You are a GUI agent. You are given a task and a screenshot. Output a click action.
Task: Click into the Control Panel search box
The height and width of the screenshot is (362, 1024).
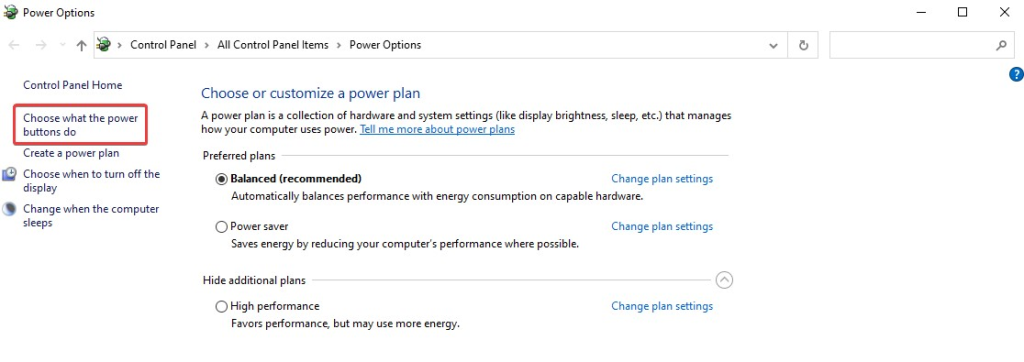[912, 45]
